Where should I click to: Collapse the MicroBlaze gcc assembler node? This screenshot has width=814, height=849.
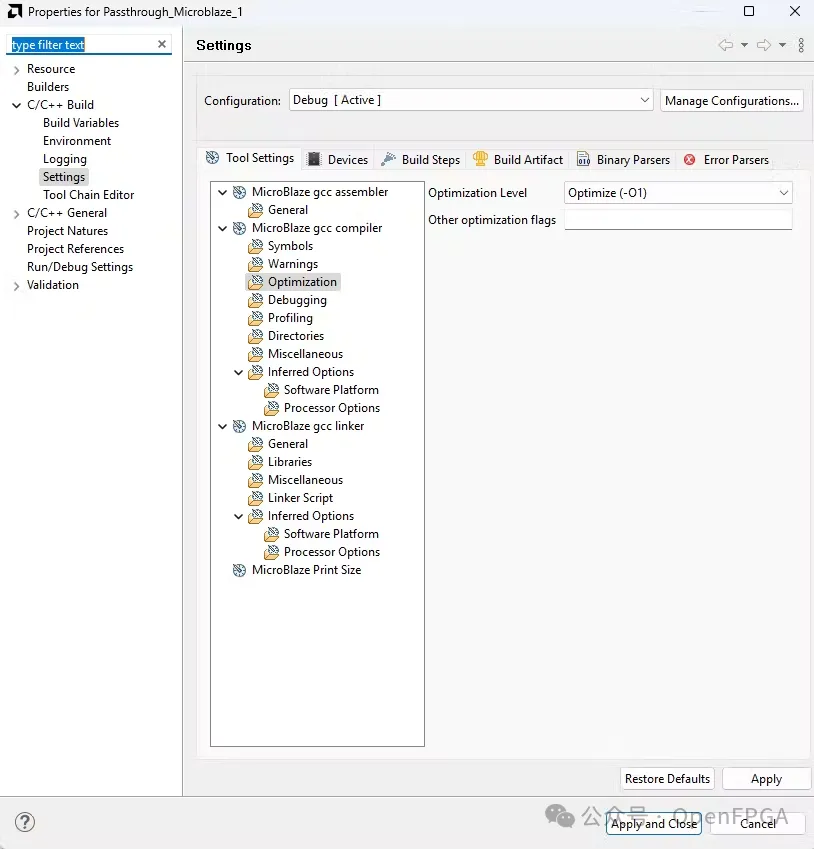(x=222, y=192)
